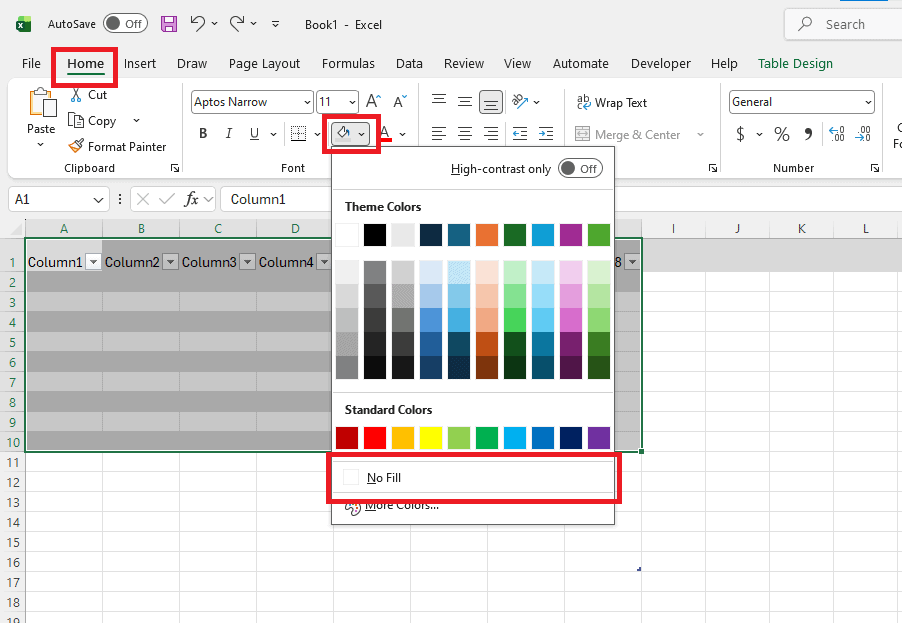The width and height of the screenshot is (902, 623).
Task: Click the Borders icon
Action: tap(298, 133)
